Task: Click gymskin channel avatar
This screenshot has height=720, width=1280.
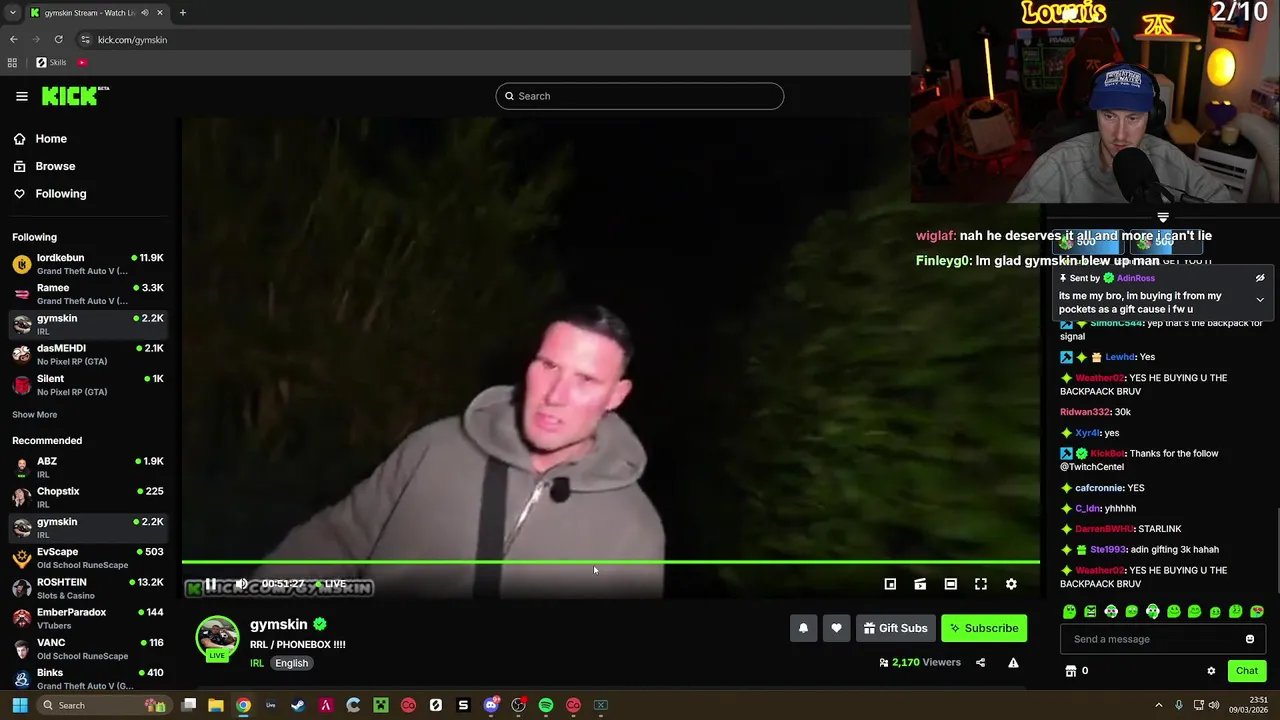Action: pos(217,638)
